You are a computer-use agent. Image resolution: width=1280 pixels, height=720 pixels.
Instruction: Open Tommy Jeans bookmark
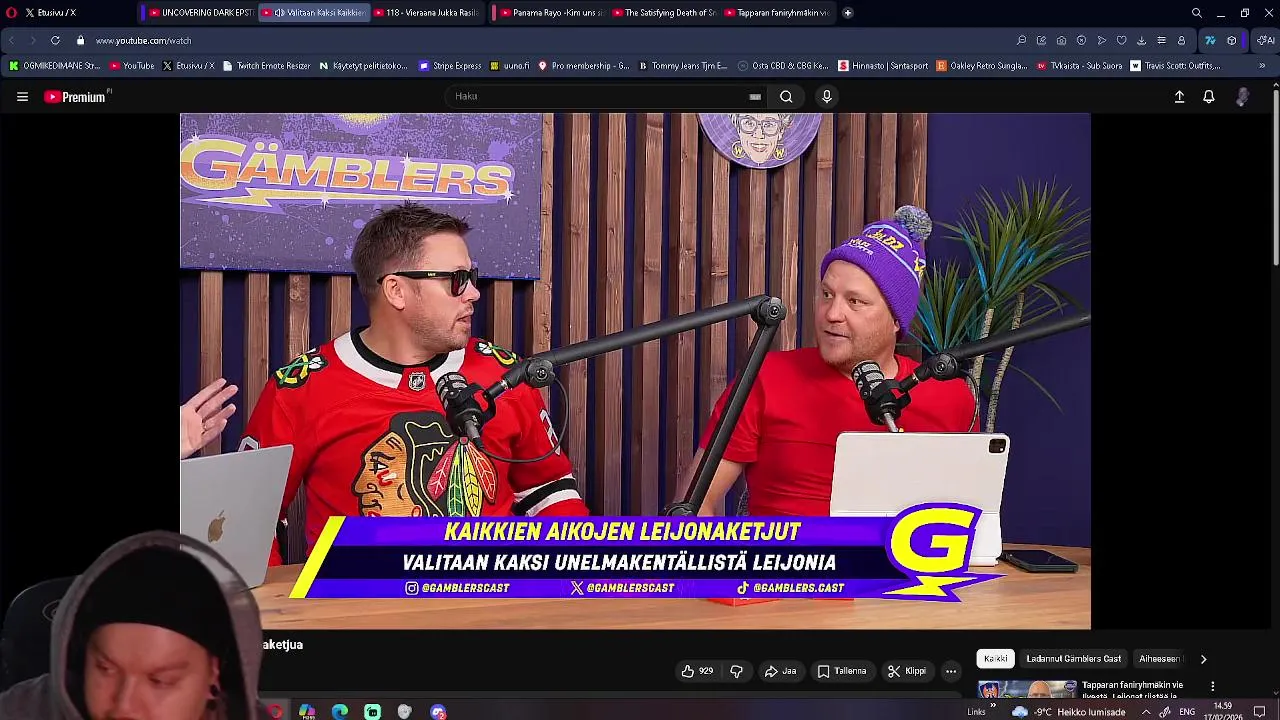point(683,66)
